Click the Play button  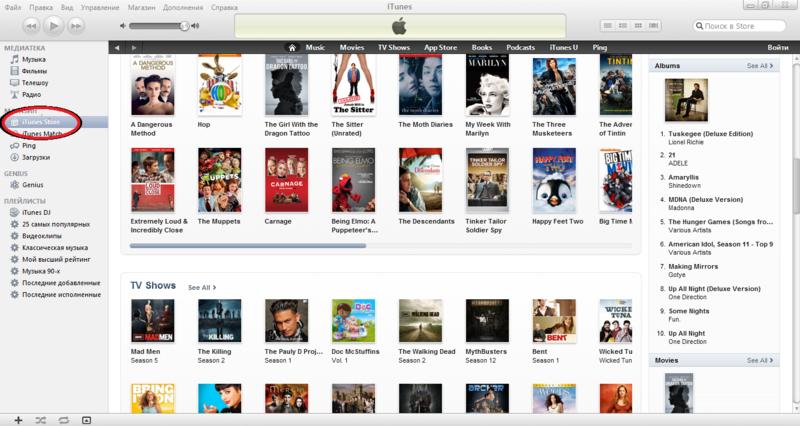54,26
